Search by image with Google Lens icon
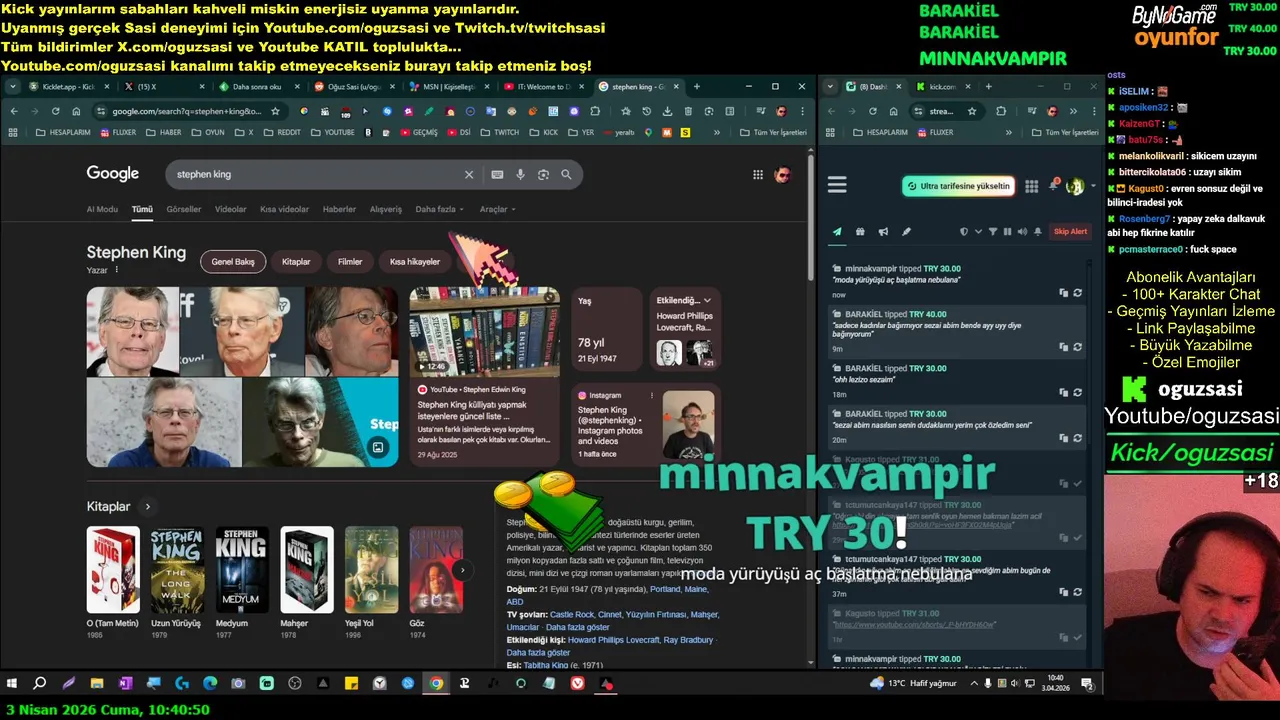 coord(543,174)
